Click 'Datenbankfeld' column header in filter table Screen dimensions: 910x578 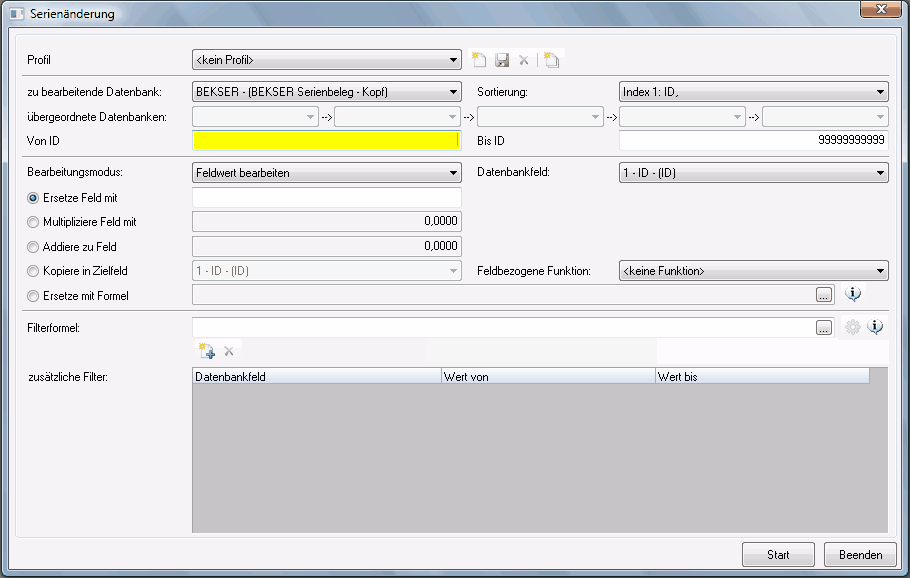[315, 377]
